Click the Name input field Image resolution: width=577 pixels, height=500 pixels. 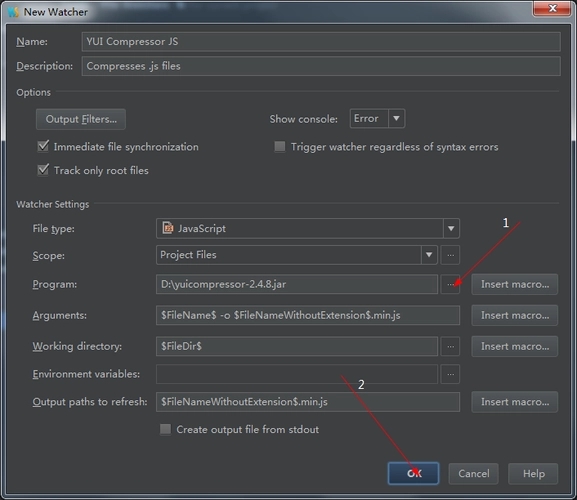click(x=321, y=42)
